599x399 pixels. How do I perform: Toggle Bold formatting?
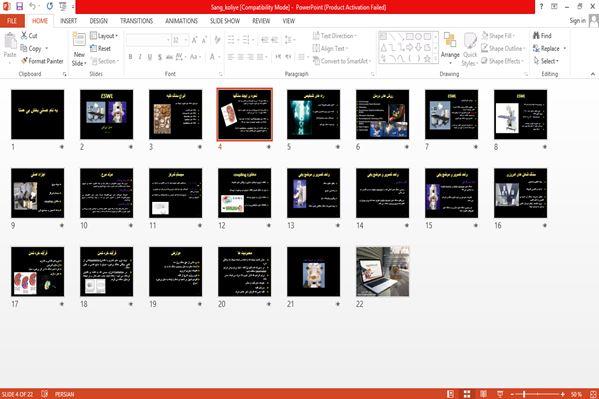coord(130,57)
